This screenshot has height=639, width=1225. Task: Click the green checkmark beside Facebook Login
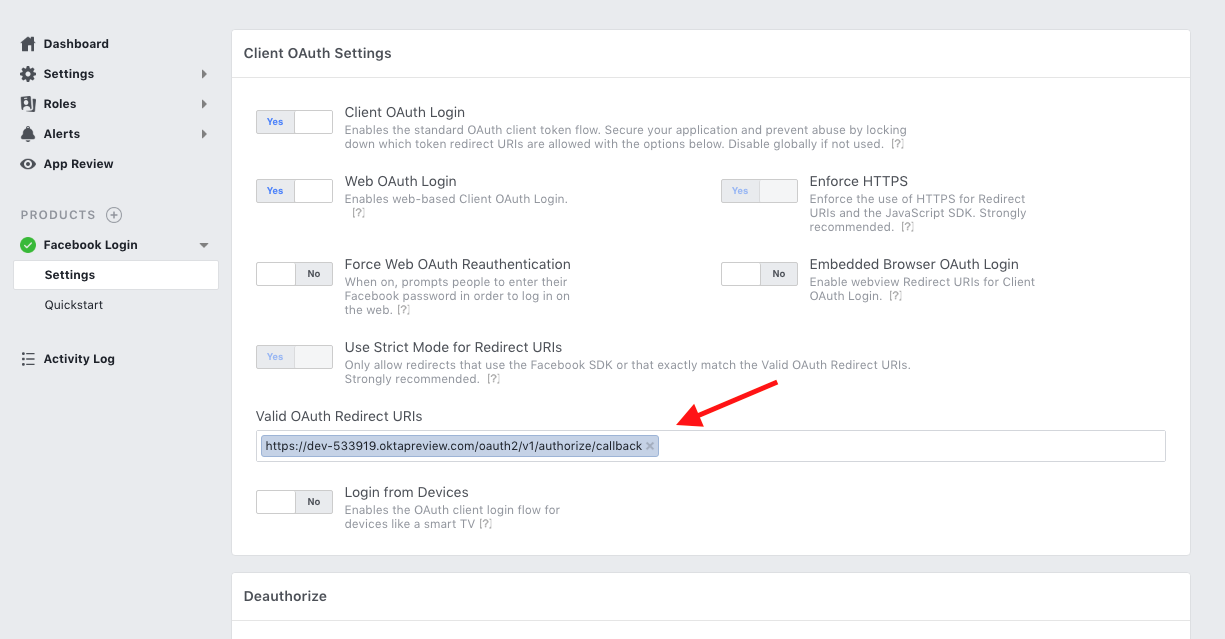(x=28, y=245)
